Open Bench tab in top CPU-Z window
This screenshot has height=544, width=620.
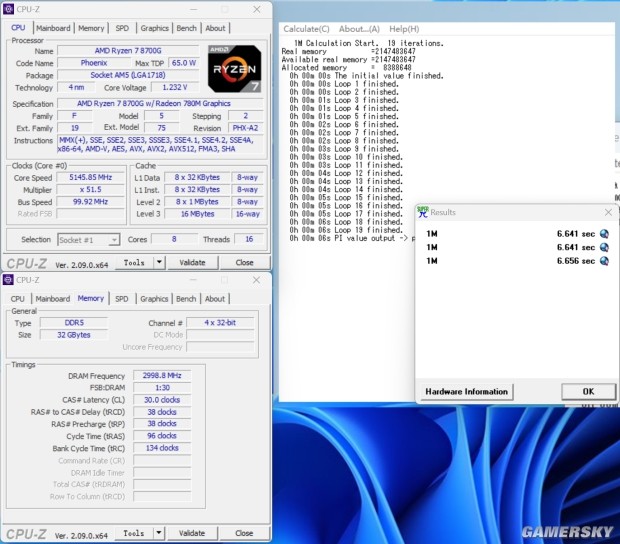(186, 28)
